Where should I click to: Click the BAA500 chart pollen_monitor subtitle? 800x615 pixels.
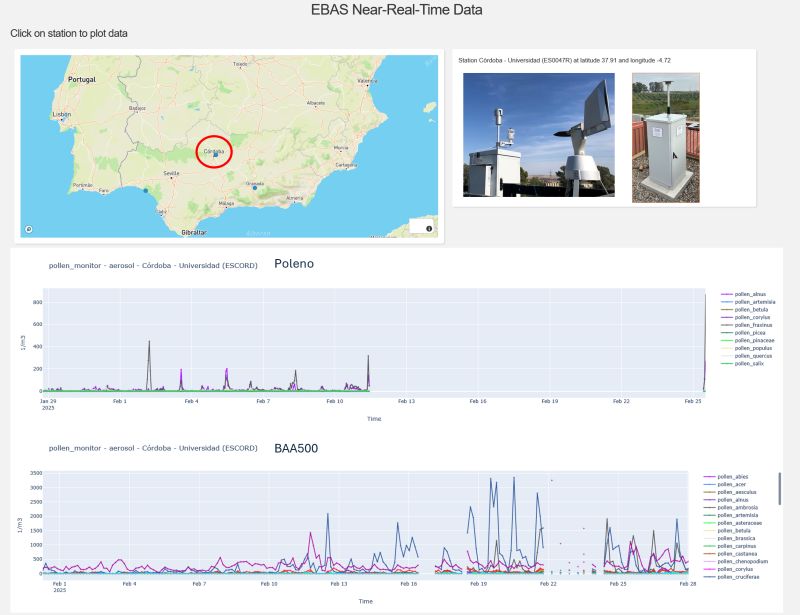[x=153, y=448]
